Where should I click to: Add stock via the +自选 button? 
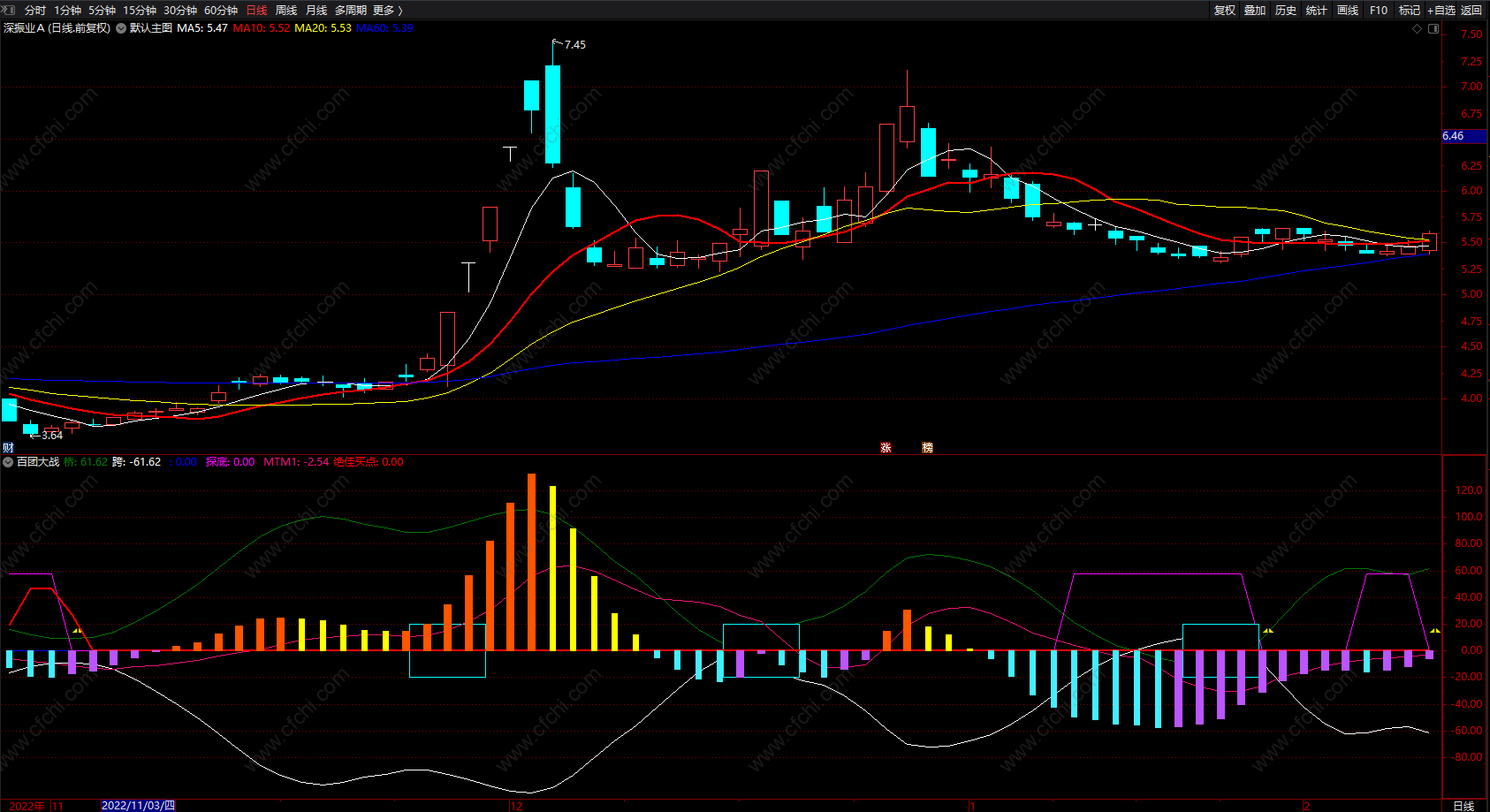[x=1441, y=11]
